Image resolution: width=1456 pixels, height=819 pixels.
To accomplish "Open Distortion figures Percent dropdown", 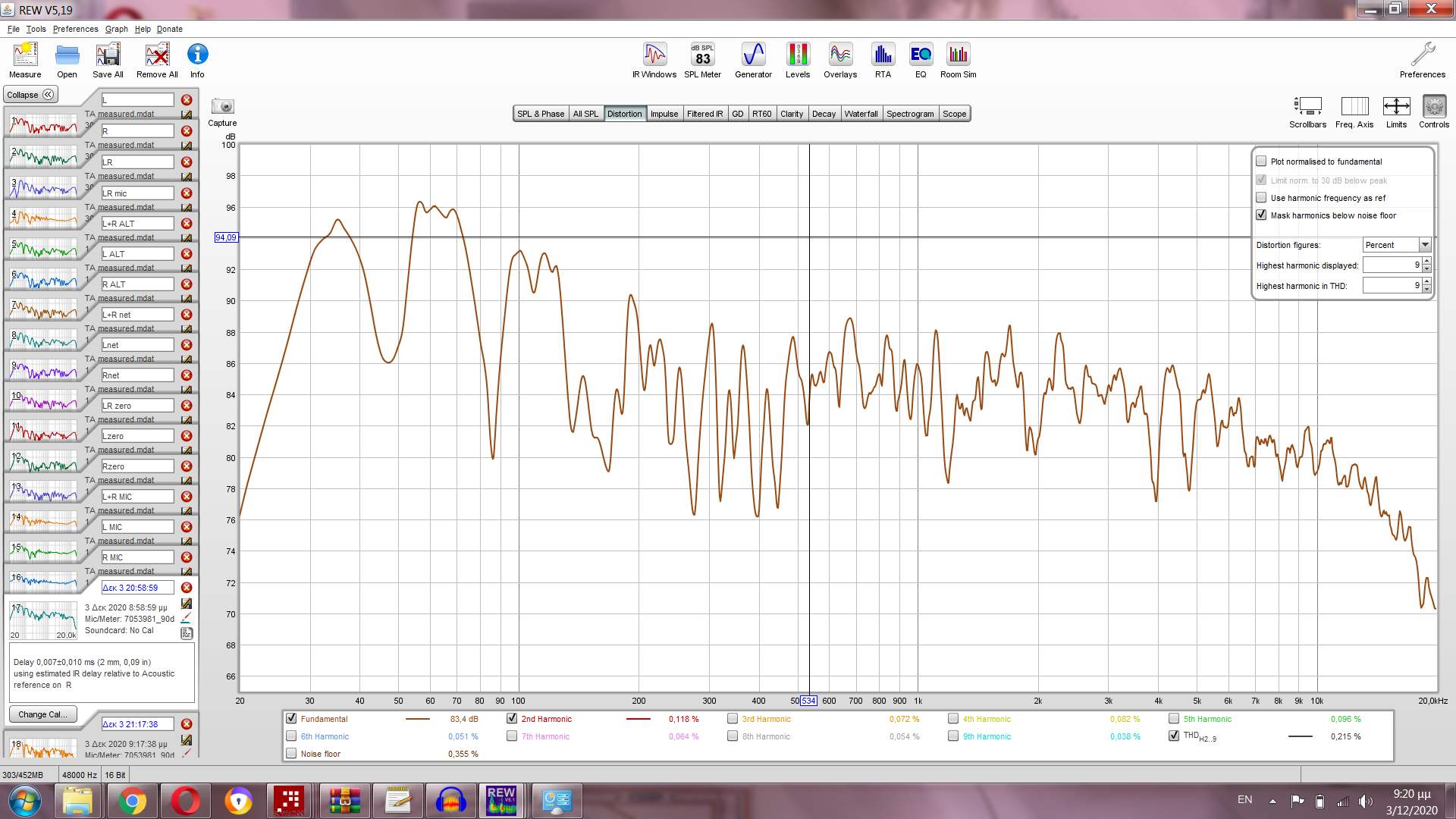I will coord(1425,245).
